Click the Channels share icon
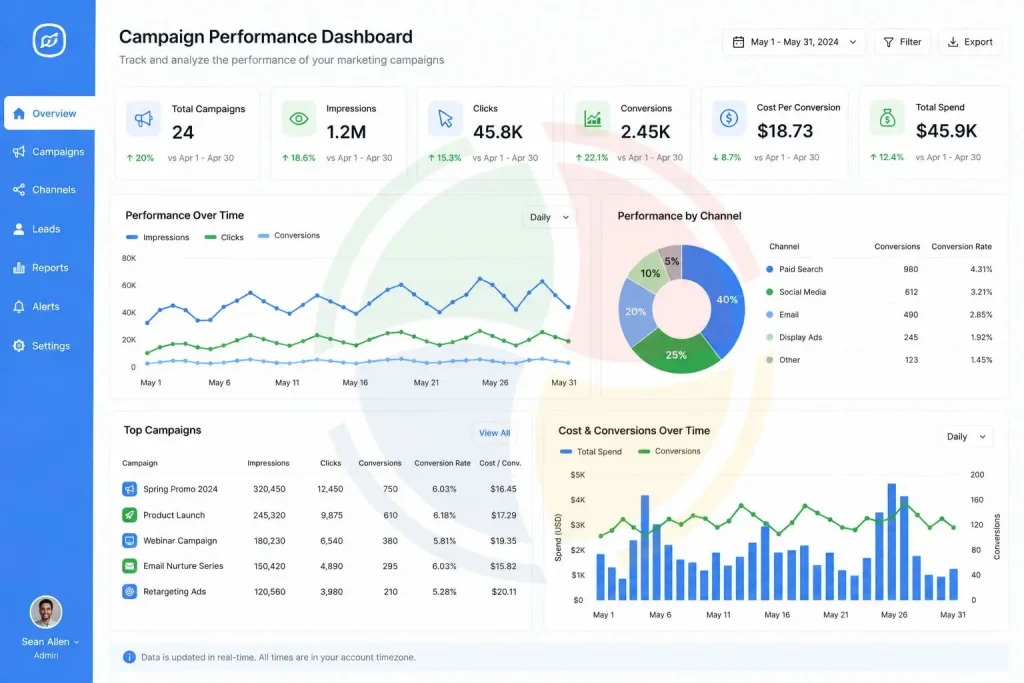The height and width of the screenshot is (683, 1024). click(19, 190)
